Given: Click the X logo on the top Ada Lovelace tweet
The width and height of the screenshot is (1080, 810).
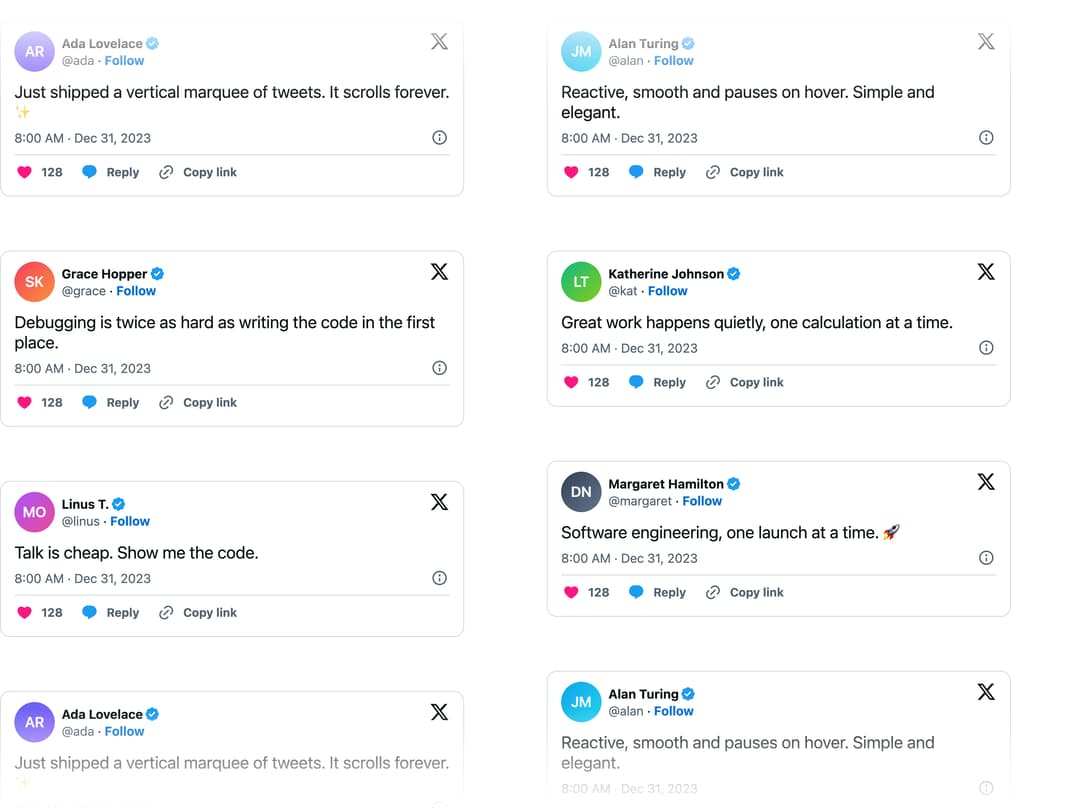Looking at the screenshot, I should (x=439, y=42).
